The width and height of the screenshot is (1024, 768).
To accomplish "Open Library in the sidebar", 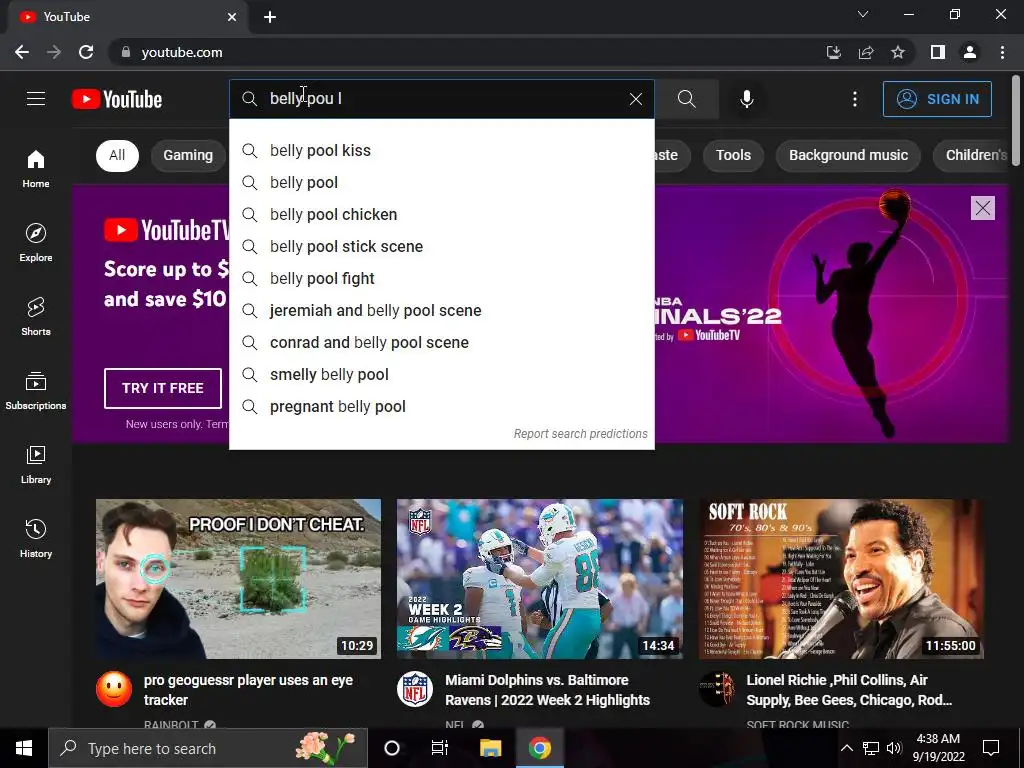I will pyautogui.click(x=36, y=464).
